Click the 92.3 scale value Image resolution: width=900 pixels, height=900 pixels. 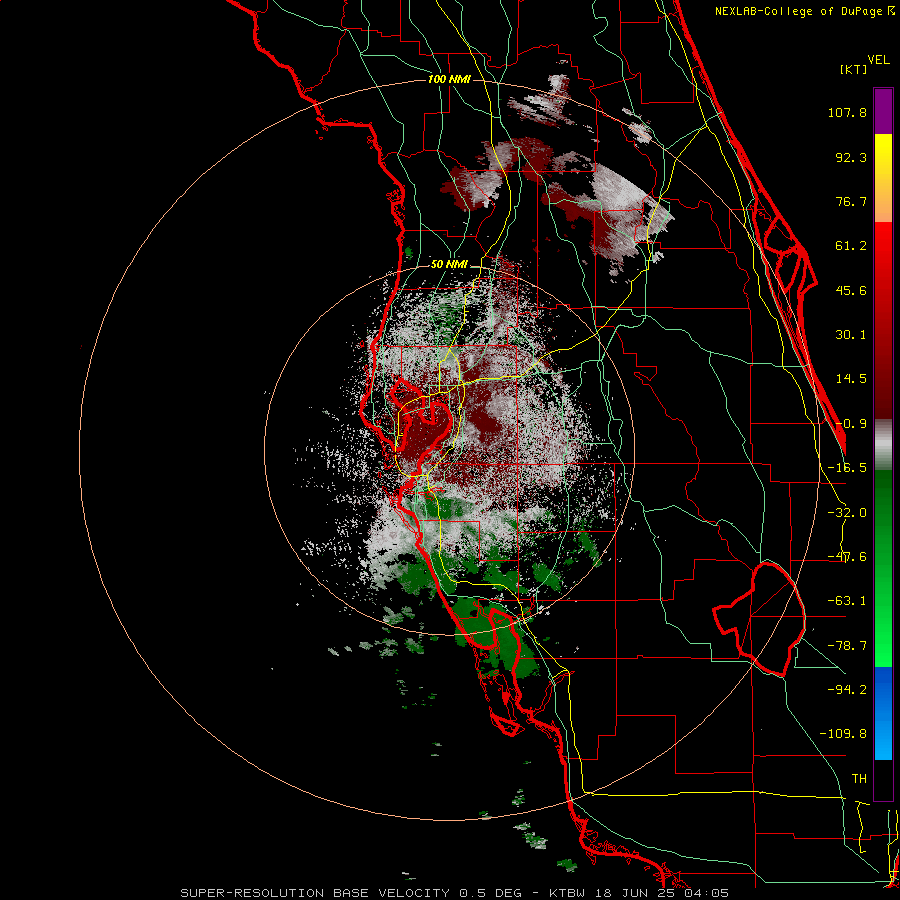851,157
